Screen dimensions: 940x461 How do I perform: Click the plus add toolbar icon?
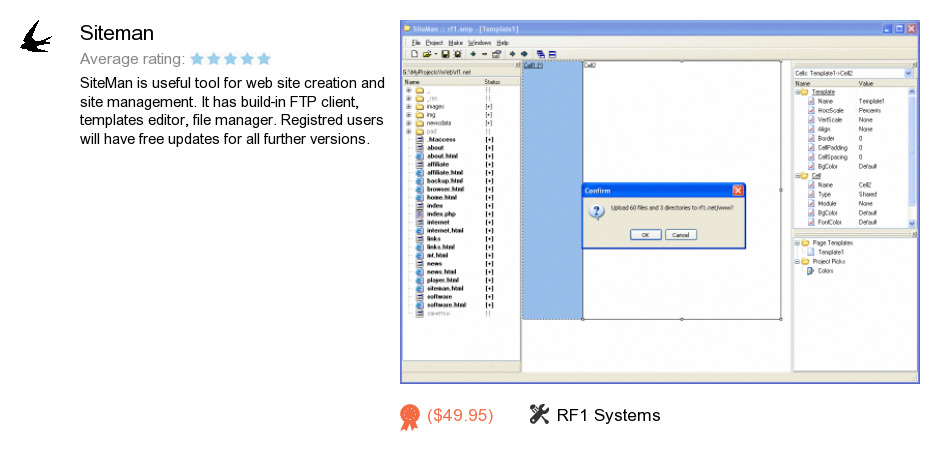coord(473,54)
